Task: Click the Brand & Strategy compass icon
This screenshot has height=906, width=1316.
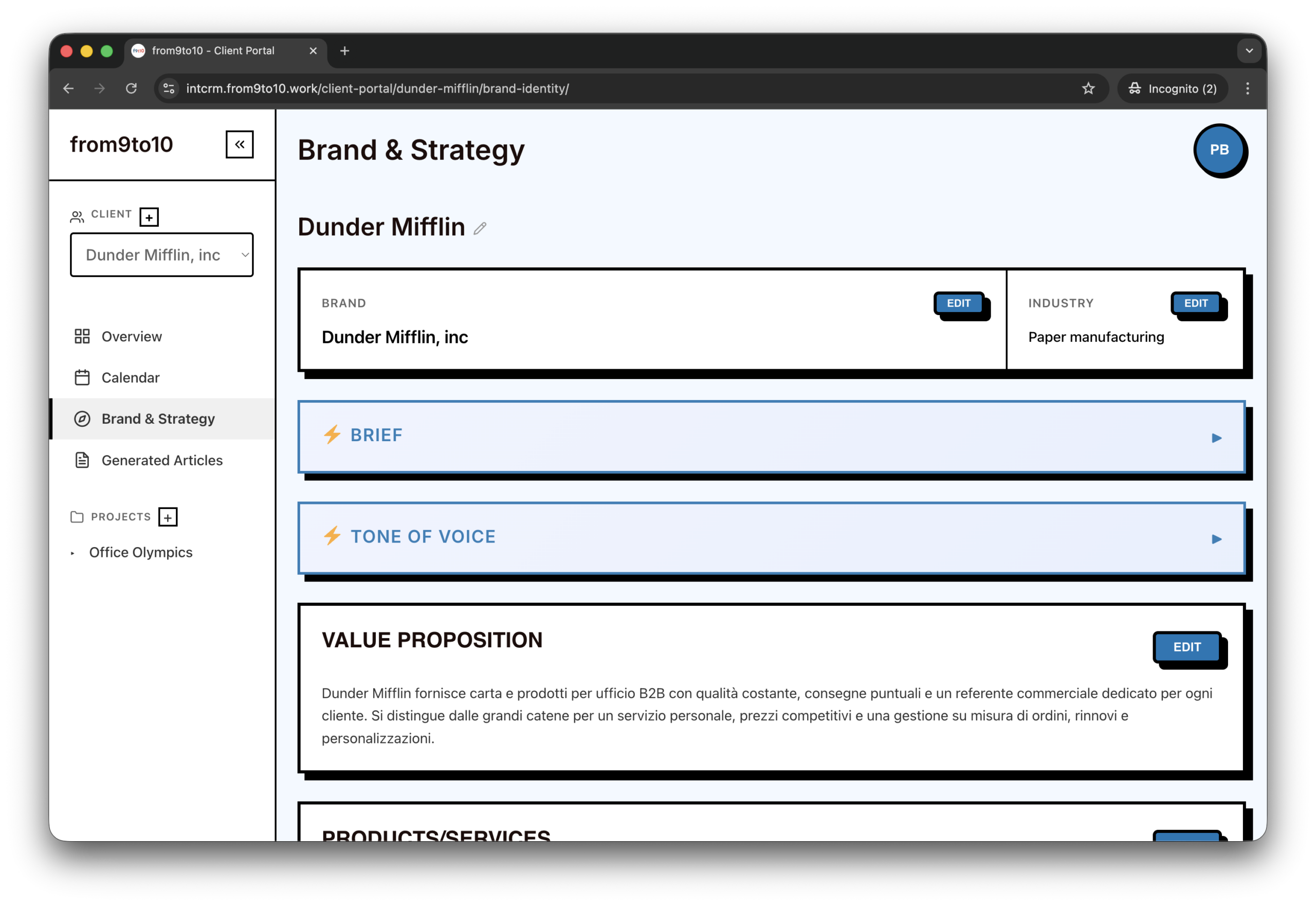Action: 82,419
